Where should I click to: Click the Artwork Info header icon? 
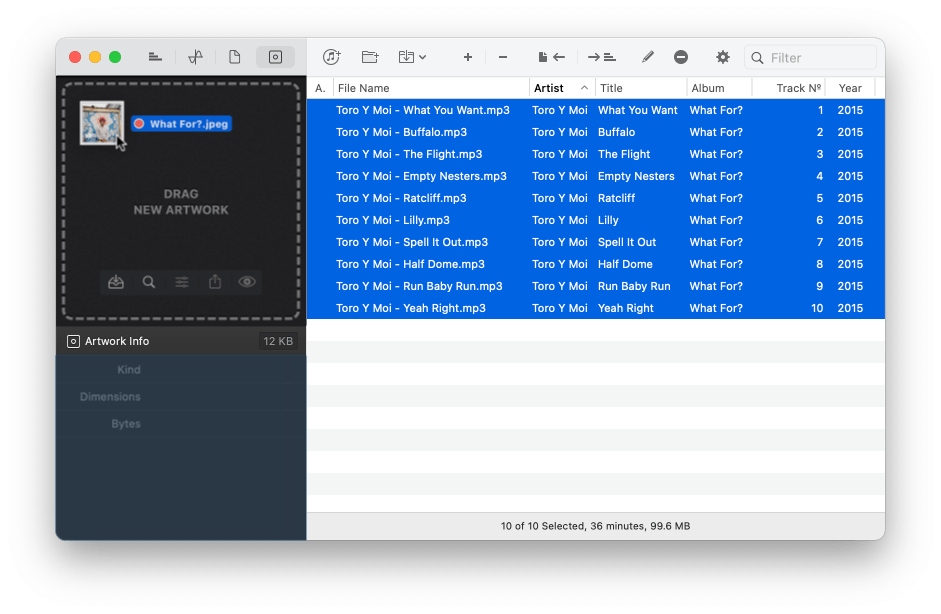click(x=73, y=342)
